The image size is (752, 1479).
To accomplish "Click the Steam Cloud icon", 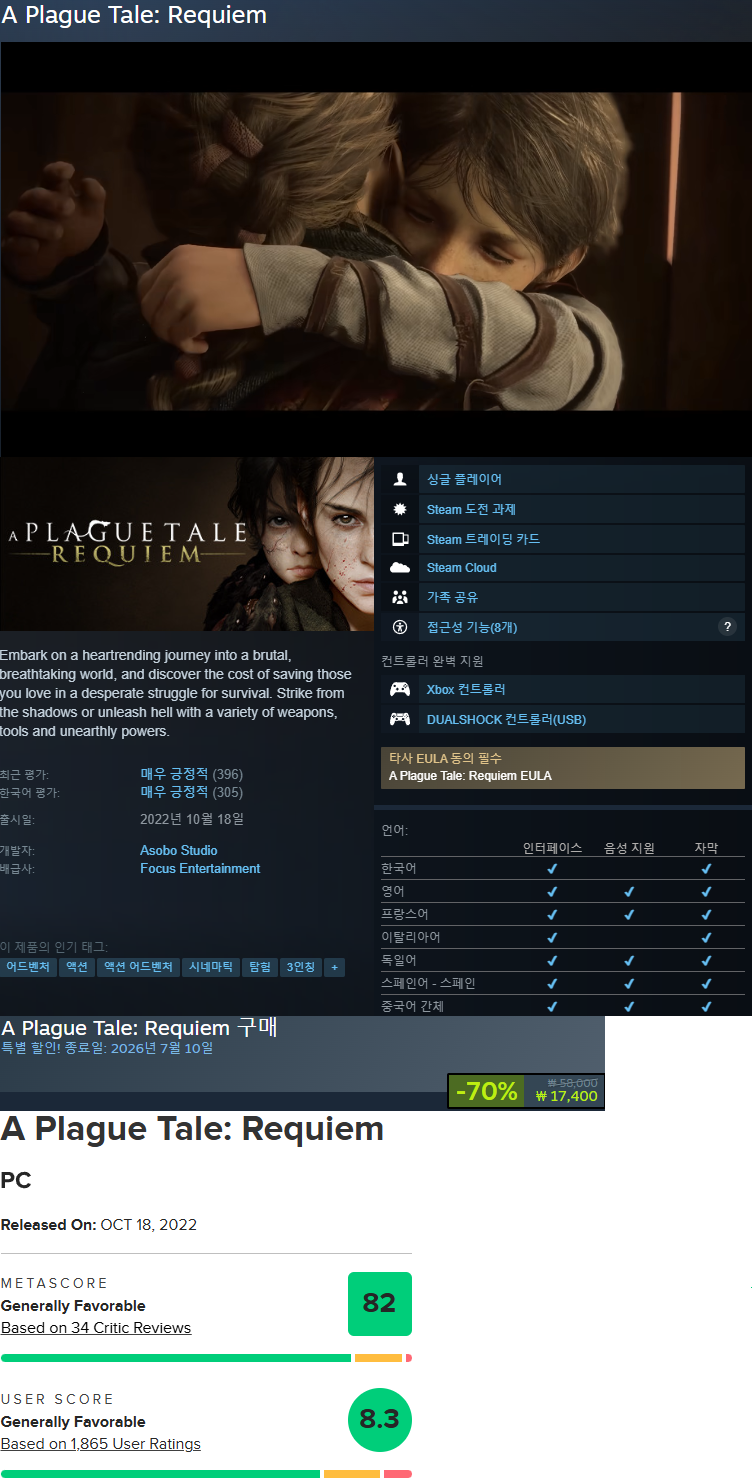I will click(400, 568).
